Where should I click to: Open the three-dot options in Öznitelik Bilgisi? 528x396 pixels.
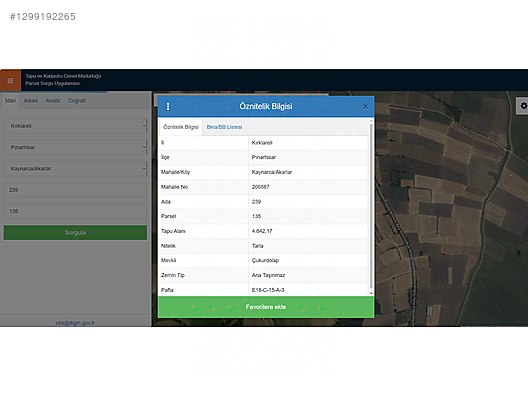168,107
